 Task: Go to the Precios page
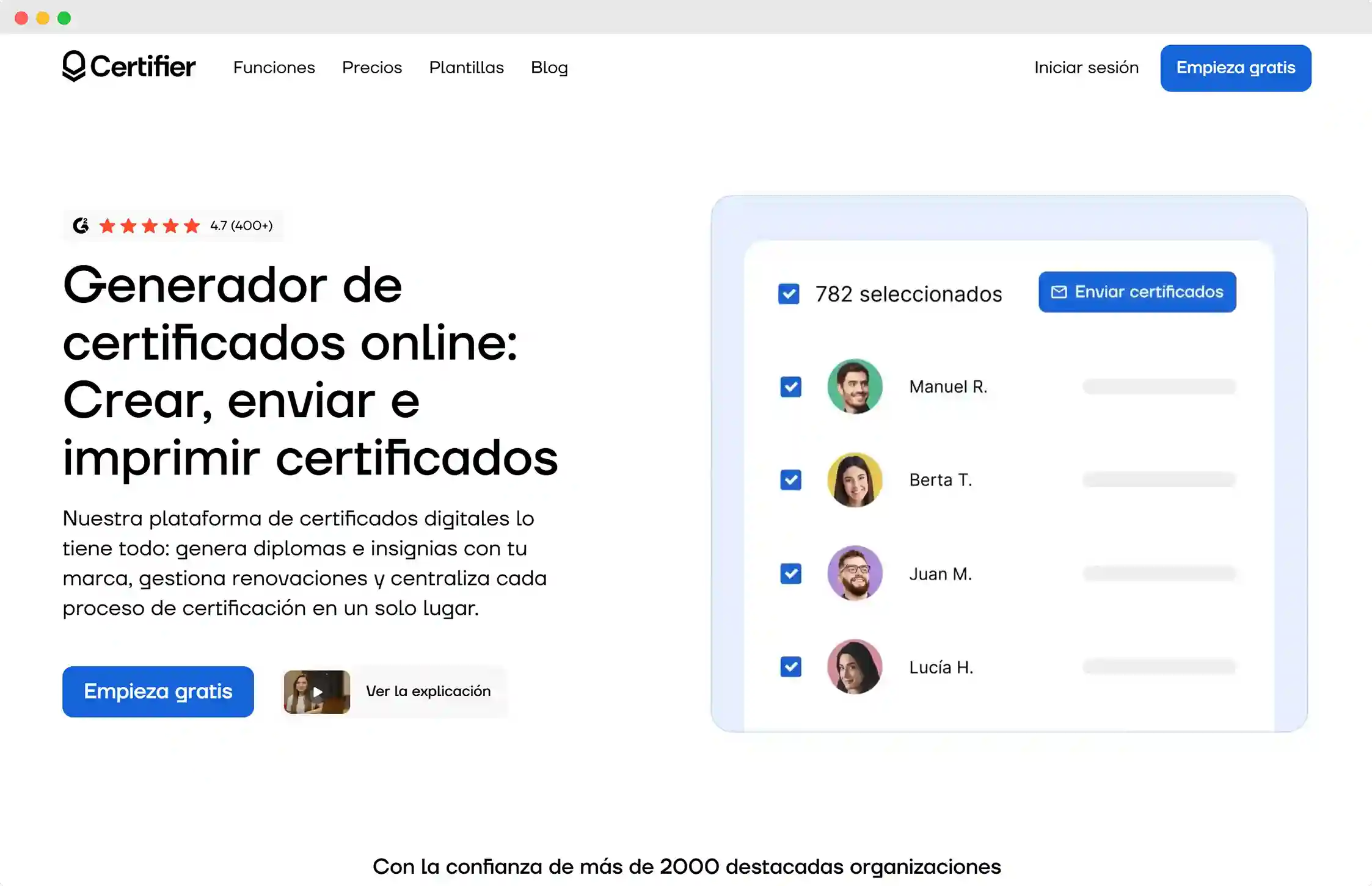click(371, 68)
